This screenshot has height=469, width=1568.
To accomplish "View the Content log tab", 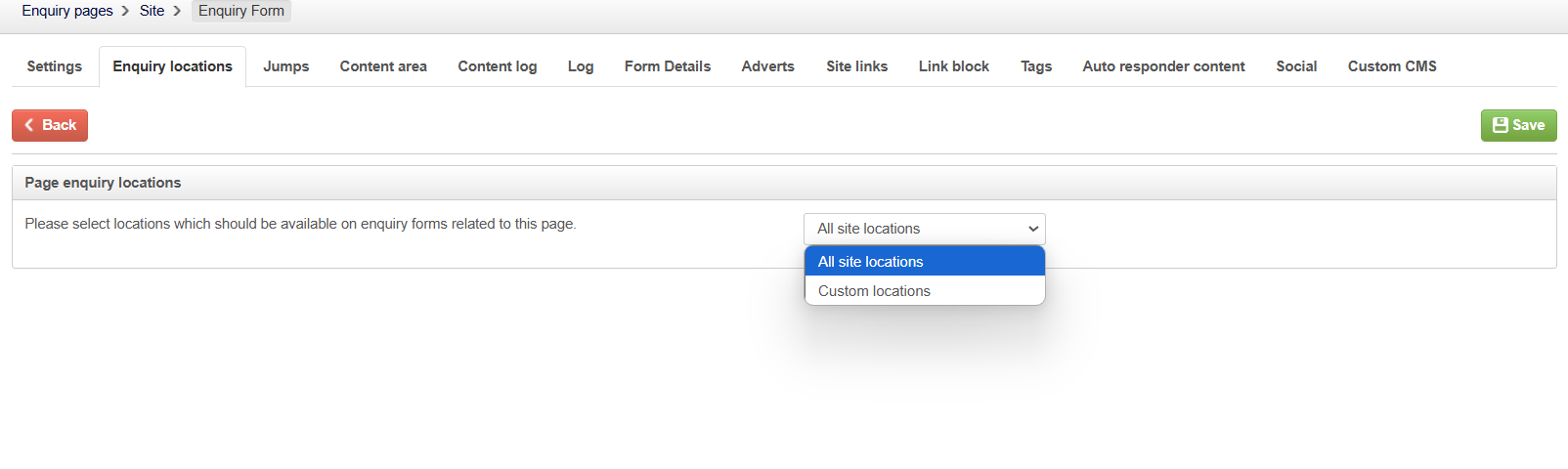I will pos(498,66).
